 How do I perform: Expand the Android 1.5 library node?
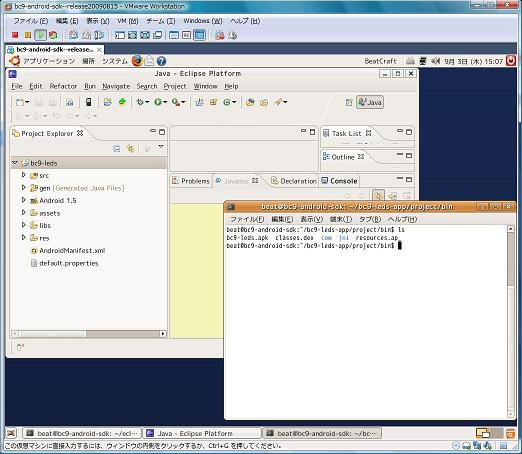[24, 200]
